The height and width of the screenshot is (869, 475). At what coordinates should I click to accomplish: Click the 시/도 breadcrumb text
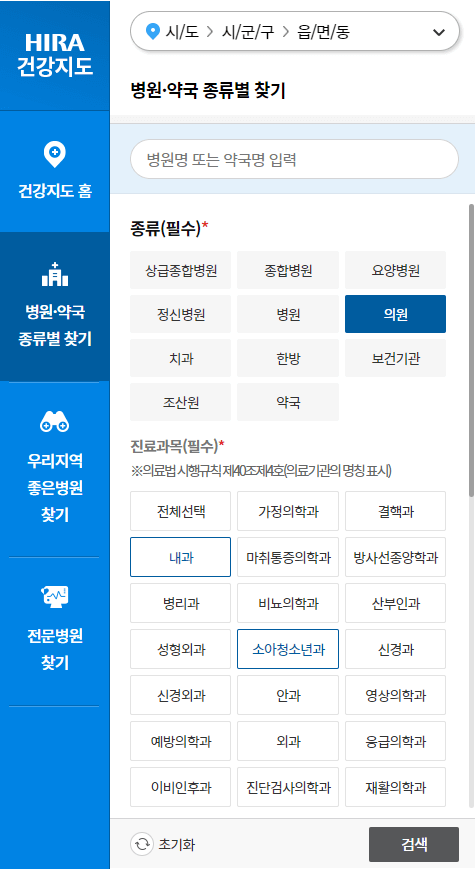(182, 32)
